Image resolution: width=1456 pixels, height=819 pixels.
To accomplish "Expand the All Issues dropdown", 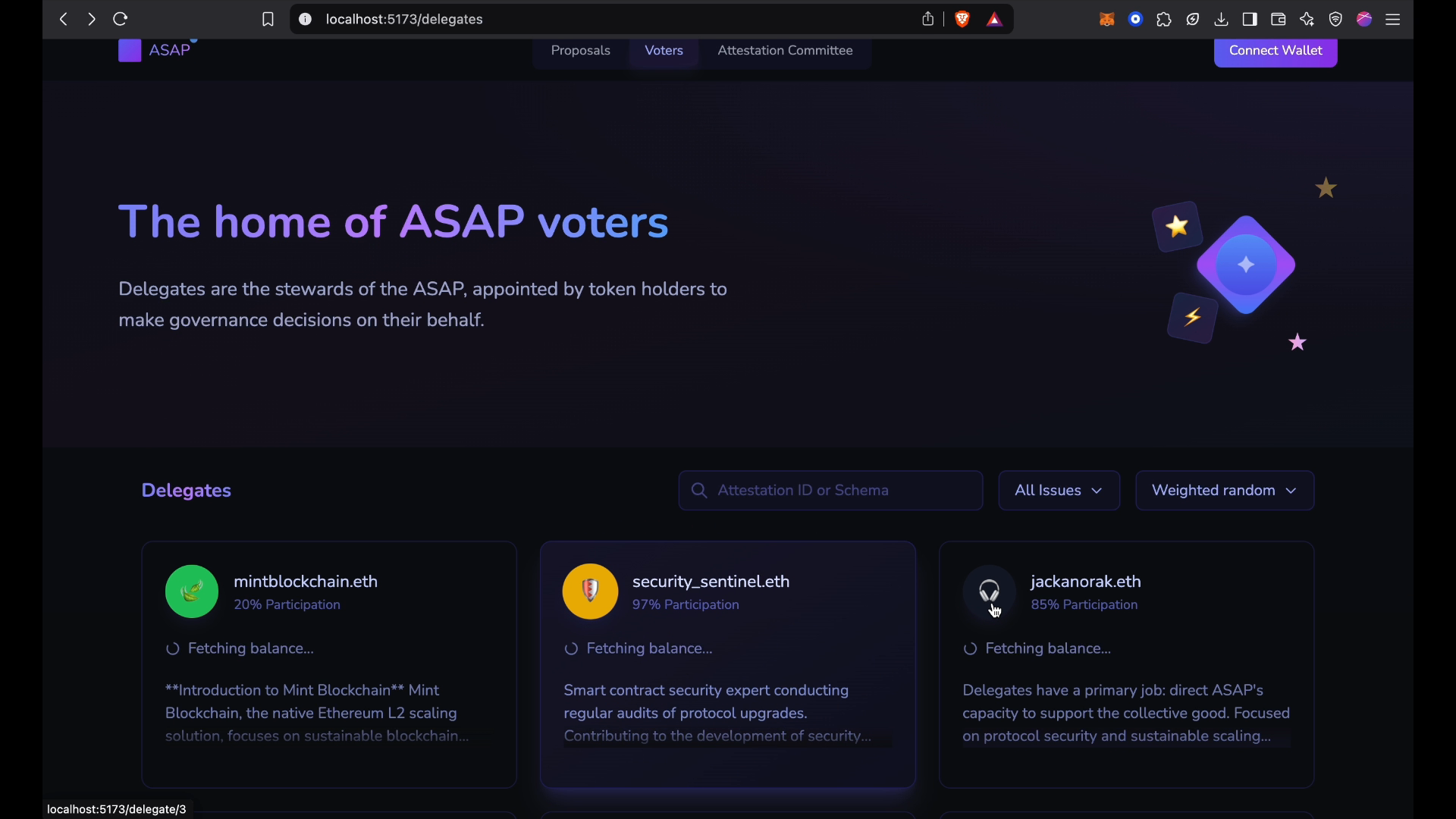I will 1059,491.
